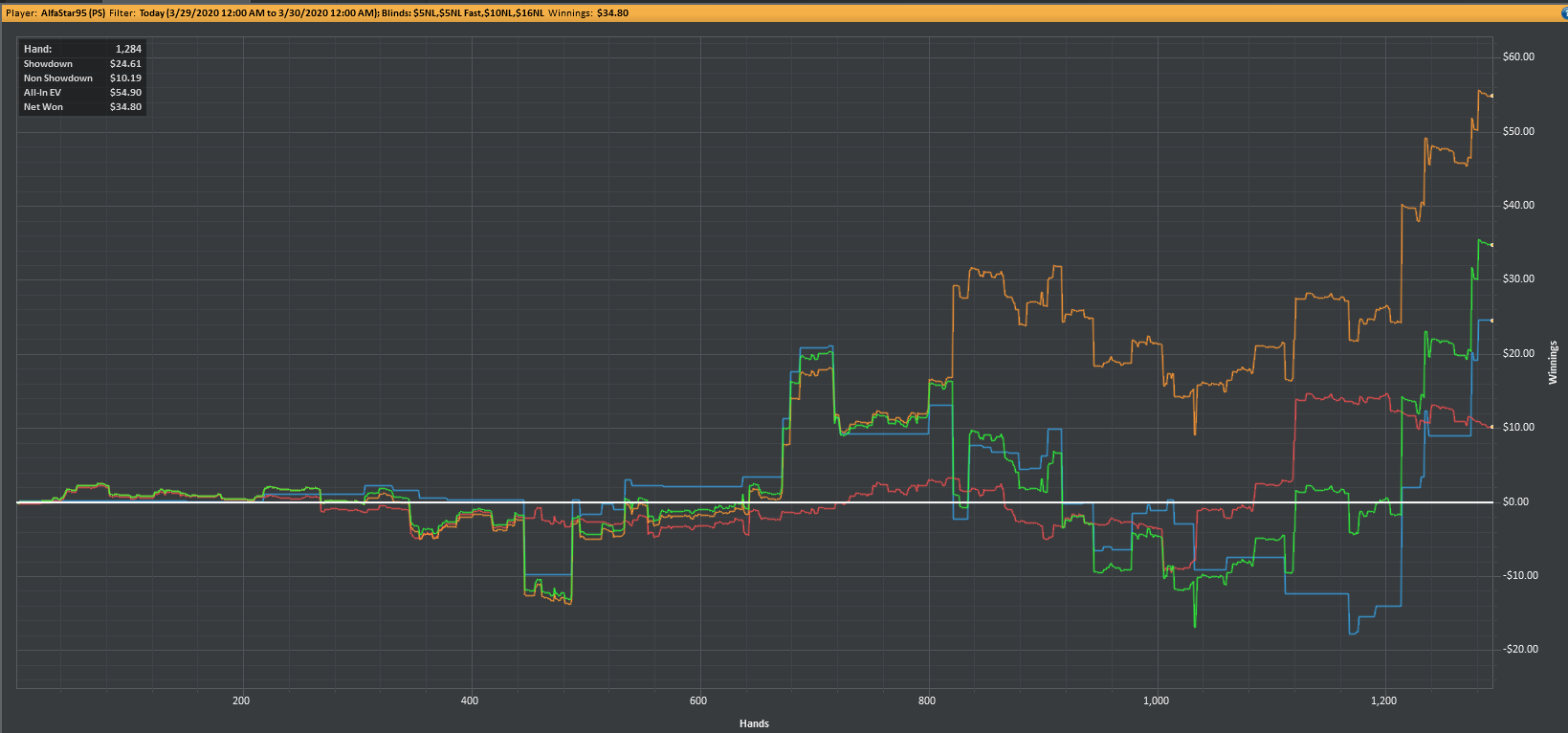
Task: Click the 1,200 hands axis tick label
Action: pos(1383,701)
